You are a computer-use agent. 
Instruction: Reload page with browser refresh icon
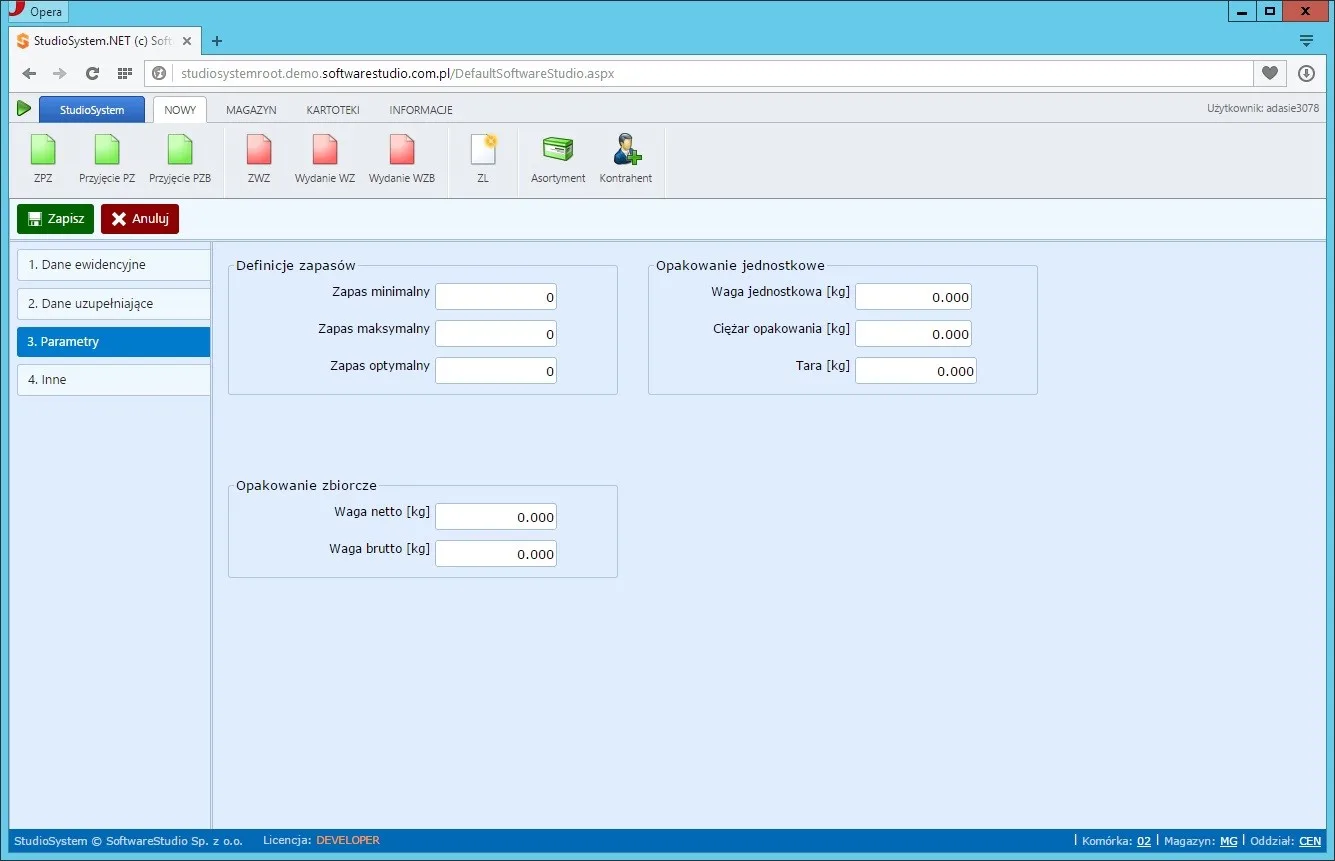click(92, 73)
